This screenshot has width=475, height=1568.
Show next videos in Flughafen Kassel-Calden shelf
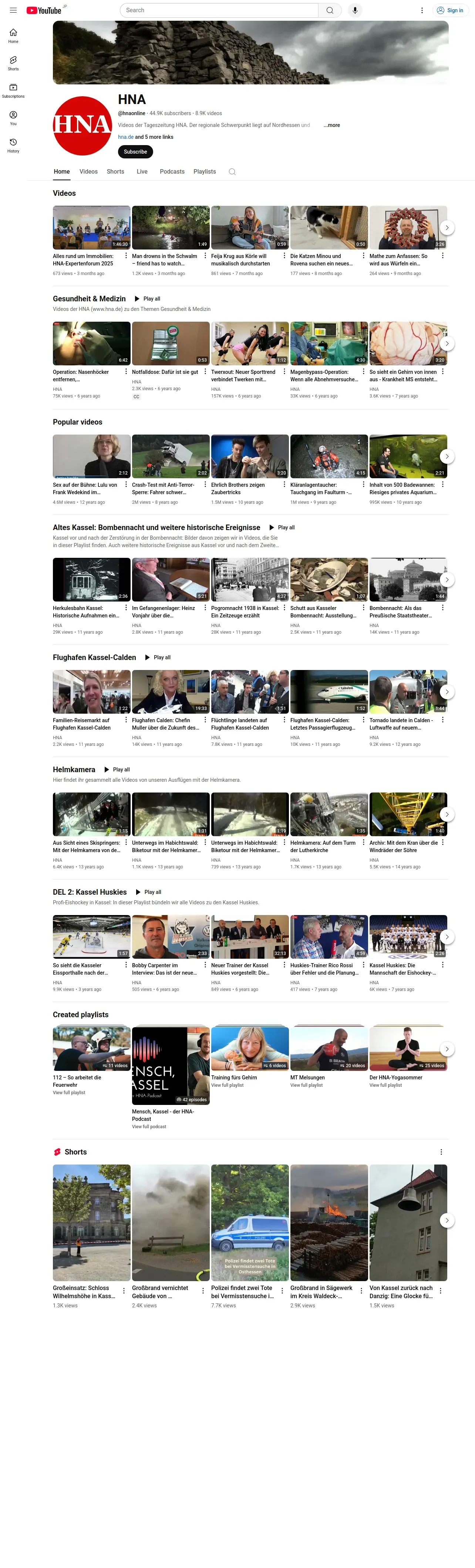[447, 691]
